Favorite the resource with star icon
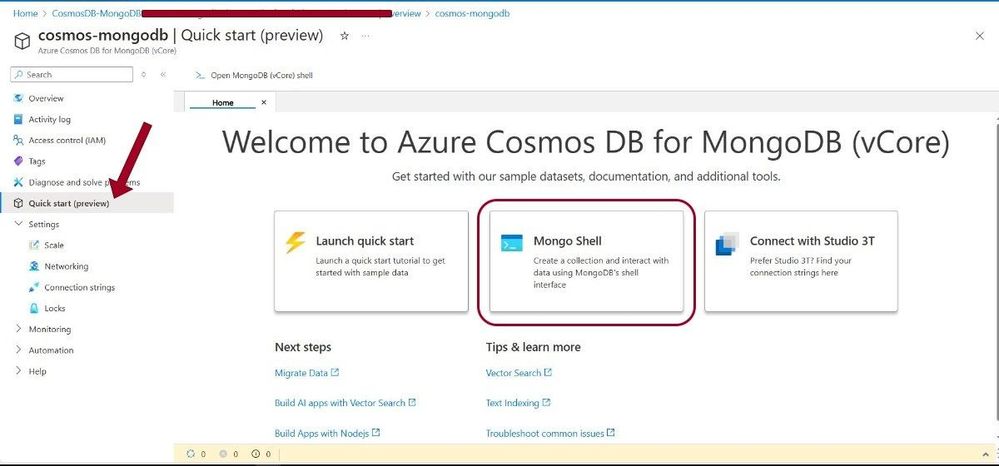The width and height of the screenshot is (999, 466). tap(344, 36)
